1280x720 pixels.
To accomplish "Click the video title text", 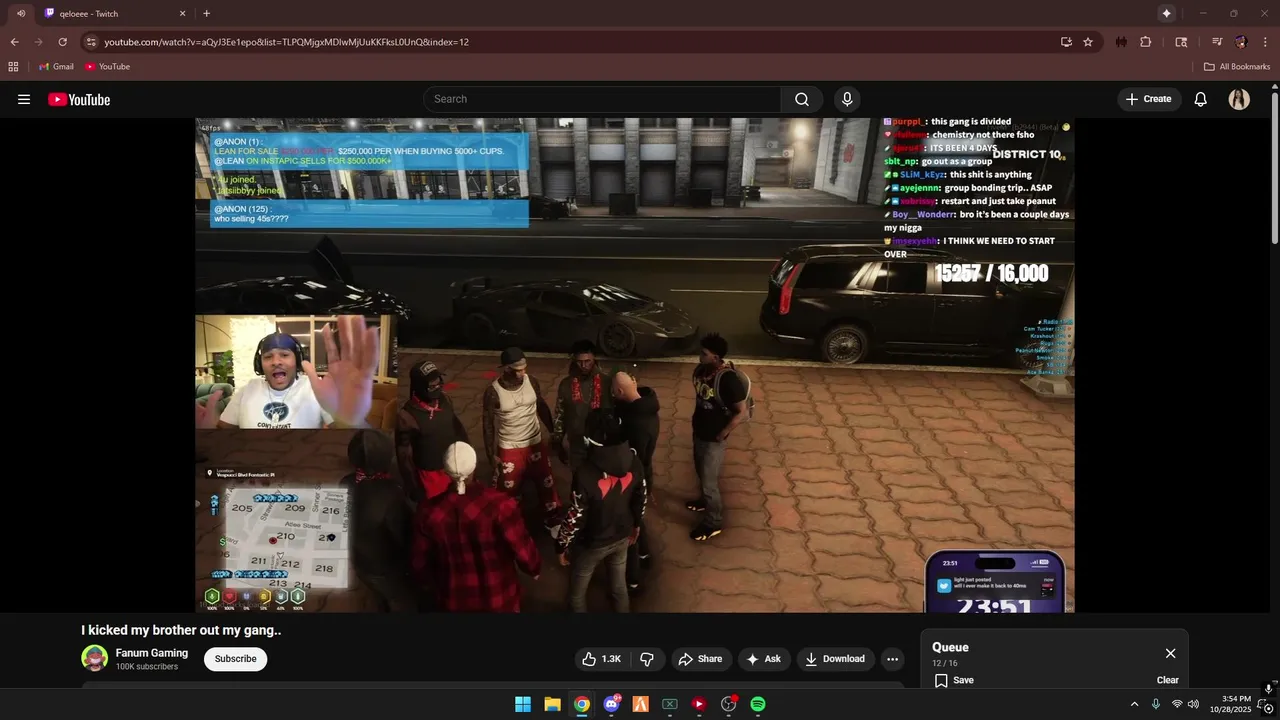I will click(181, 630).
